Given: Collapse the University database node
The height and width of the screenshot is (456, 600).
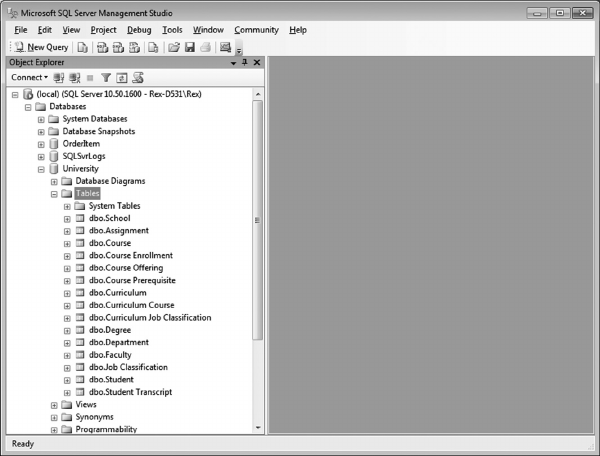Looking at the screenshot, I should (41, 169).
